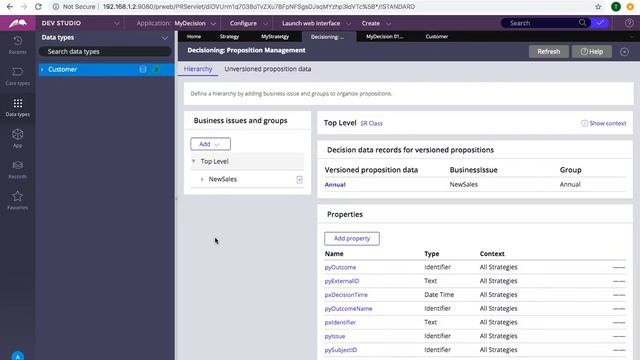Open the pyExternalID property link
This screenshot has width=640, height=360.
(x=342, y=281)
